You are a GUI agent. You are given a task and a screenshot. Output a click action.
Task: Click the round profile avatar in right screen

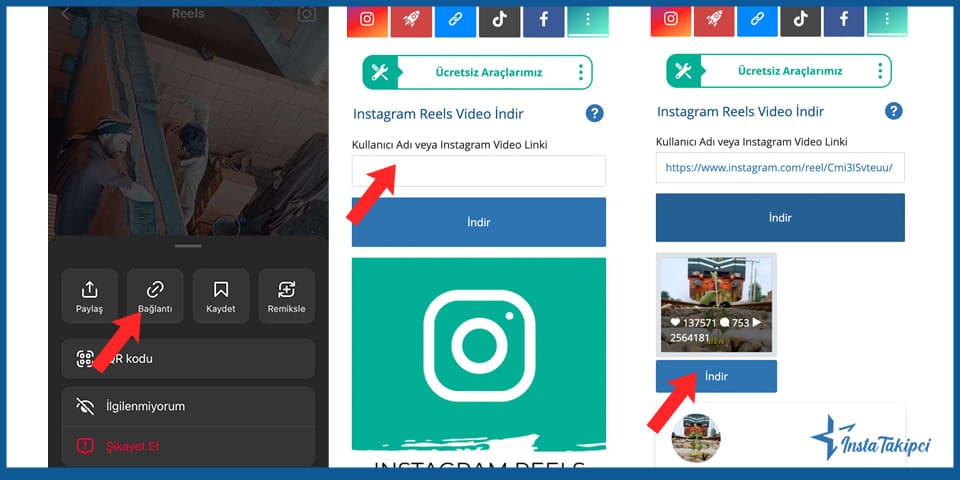click(x=696, y=438)
